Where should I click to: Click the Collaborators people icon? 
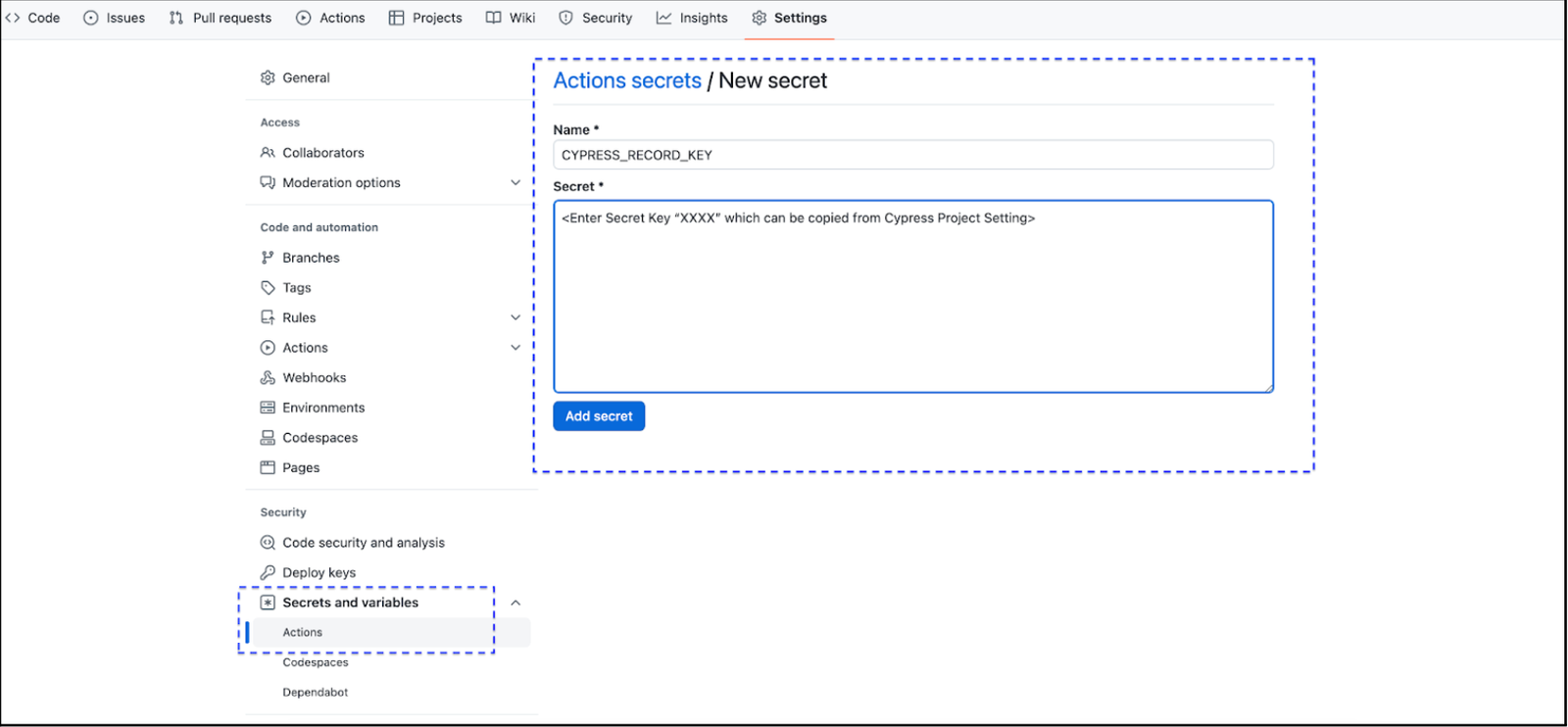[x=268, y=153]
